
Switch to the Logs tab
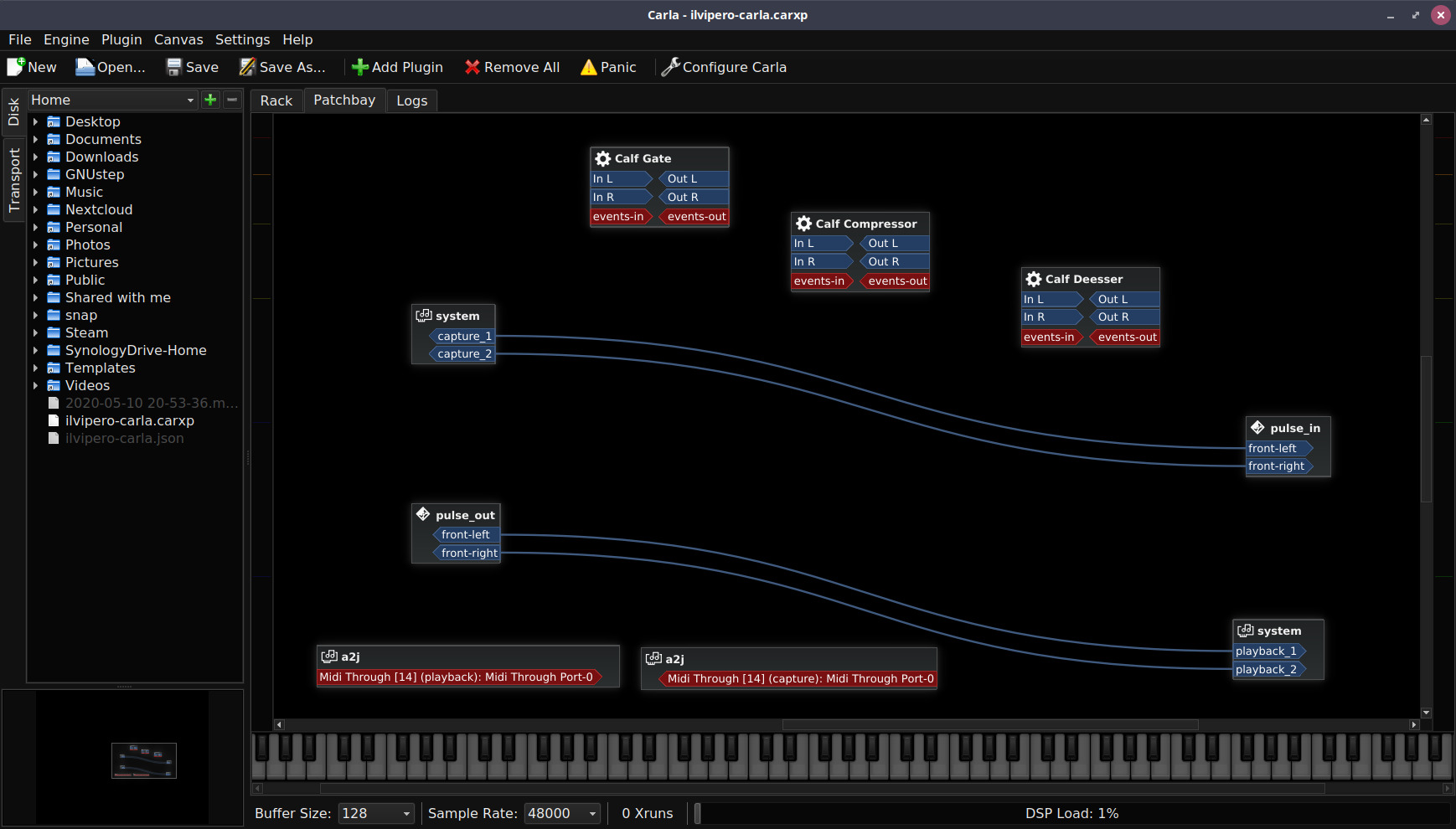click(412, 100)
